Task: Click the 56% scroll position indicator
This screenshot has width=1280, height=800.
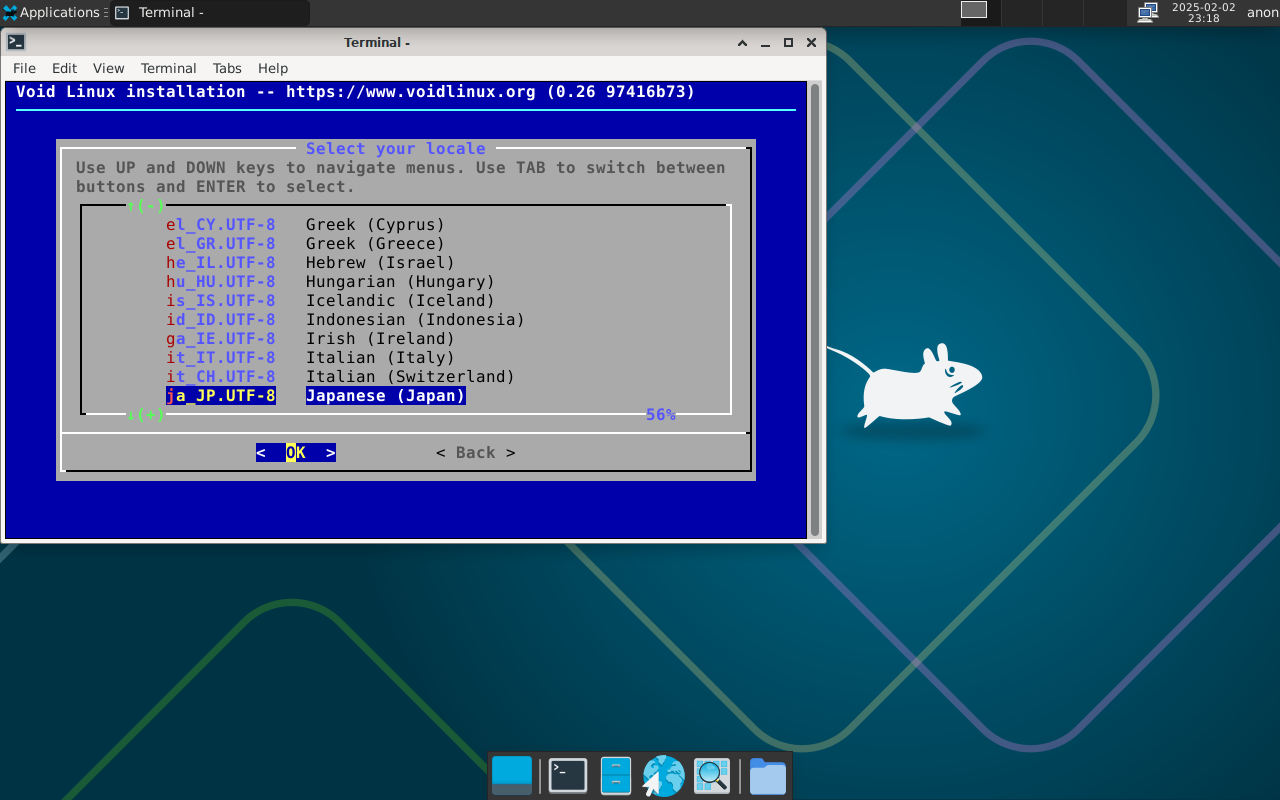Action: 661,414
